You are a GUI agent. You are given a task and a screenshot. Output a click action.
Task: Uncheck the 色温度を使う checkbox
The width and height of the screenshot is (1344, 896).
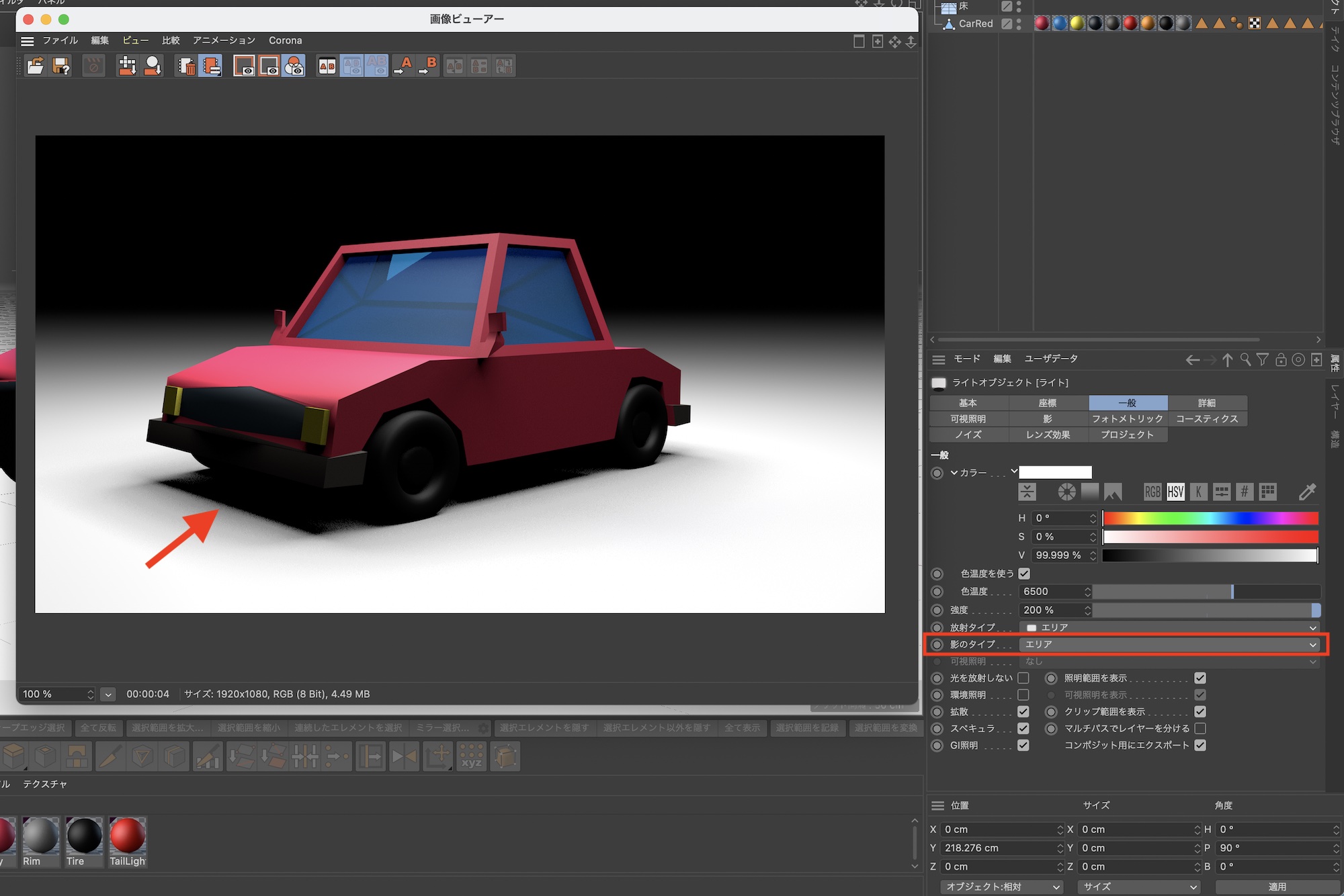1024,574
